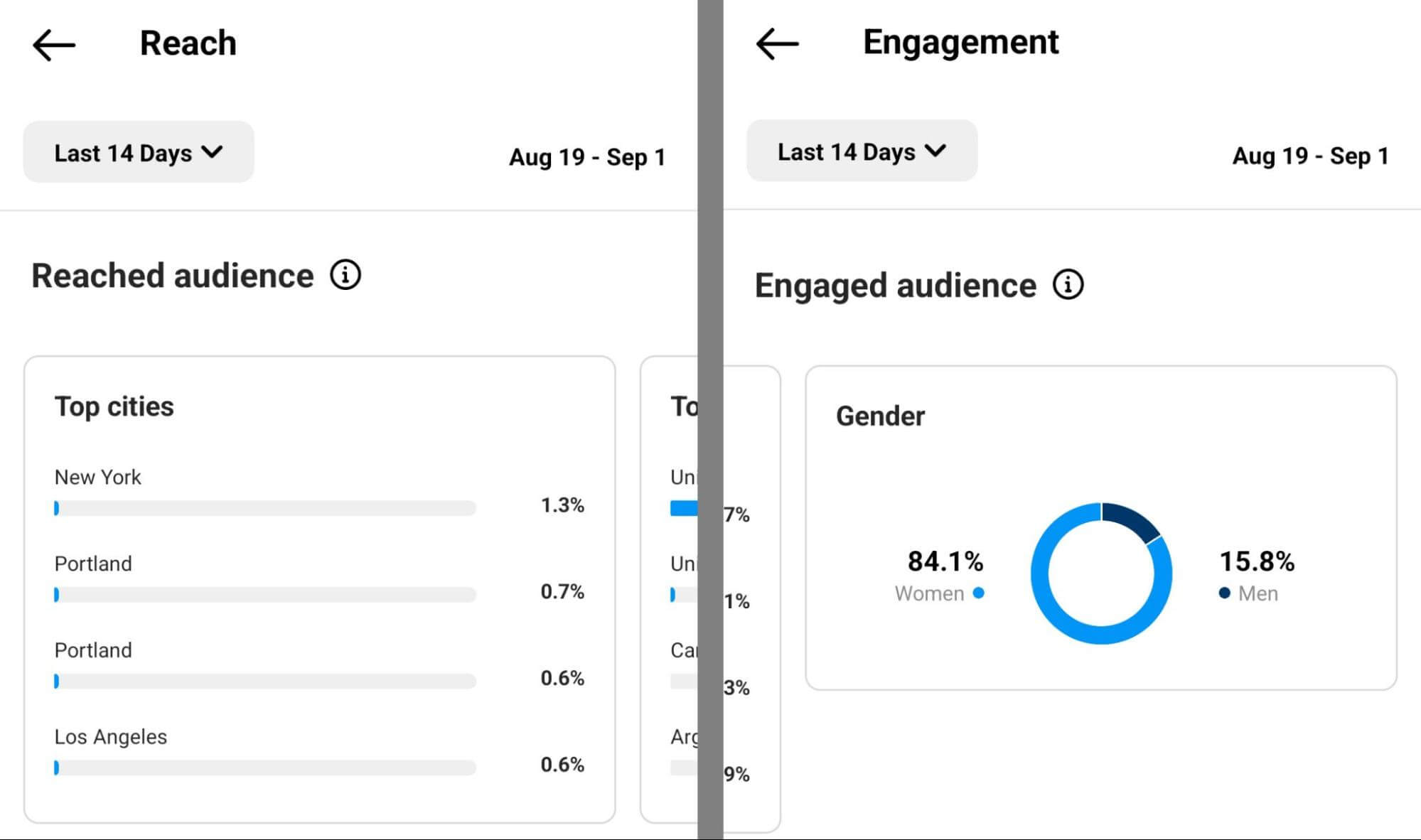Click the Women legend dot in Gender chart
1421x840 pixels.
(979, 593)
